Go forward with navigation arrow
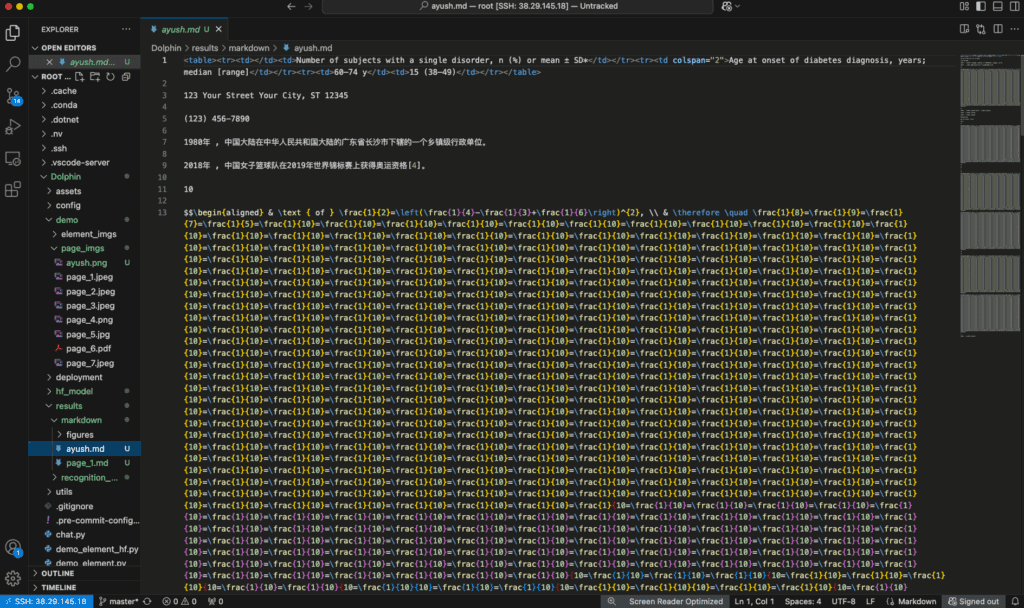This screenshot has height=608, width=1024. [x=308, y=6]
